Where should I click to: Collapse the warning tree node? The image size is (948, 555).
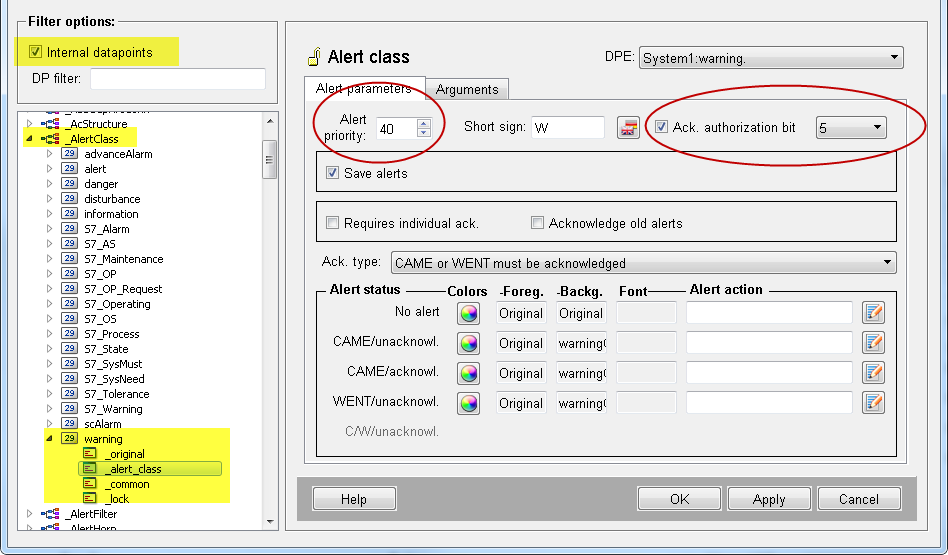(x=48, y=439)
